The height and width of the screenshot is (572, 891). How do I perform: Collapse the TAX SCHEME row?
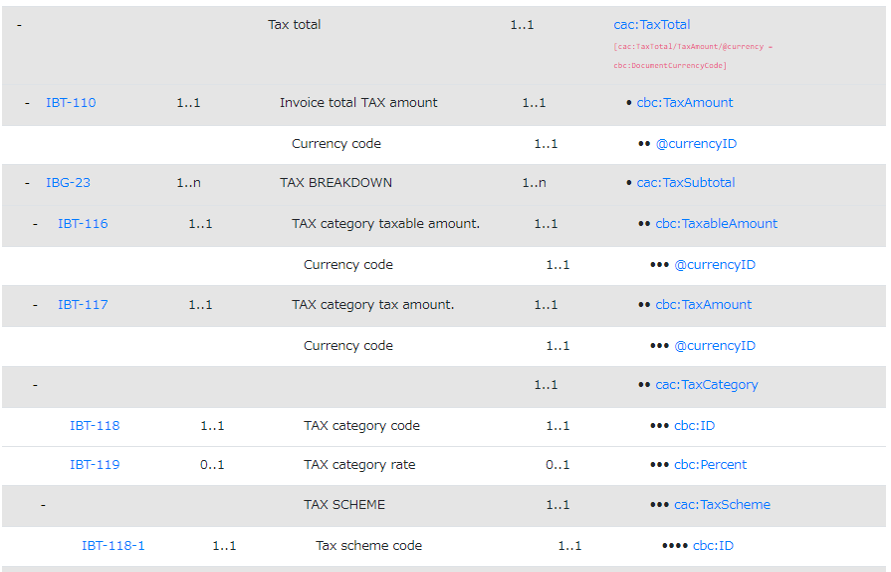pos(43,505)
